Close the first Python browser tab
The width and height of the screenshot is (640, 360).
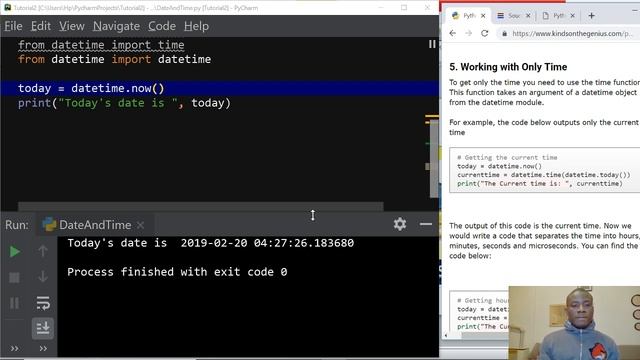(x=483, y=16)
